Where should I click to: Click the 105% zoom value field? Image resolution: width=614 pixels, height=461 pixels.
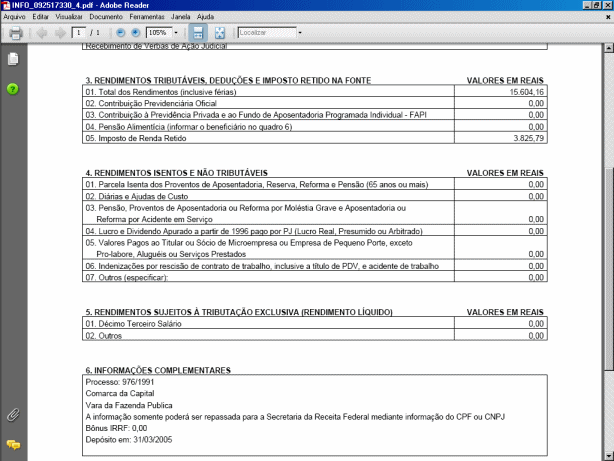pos(159,33)
